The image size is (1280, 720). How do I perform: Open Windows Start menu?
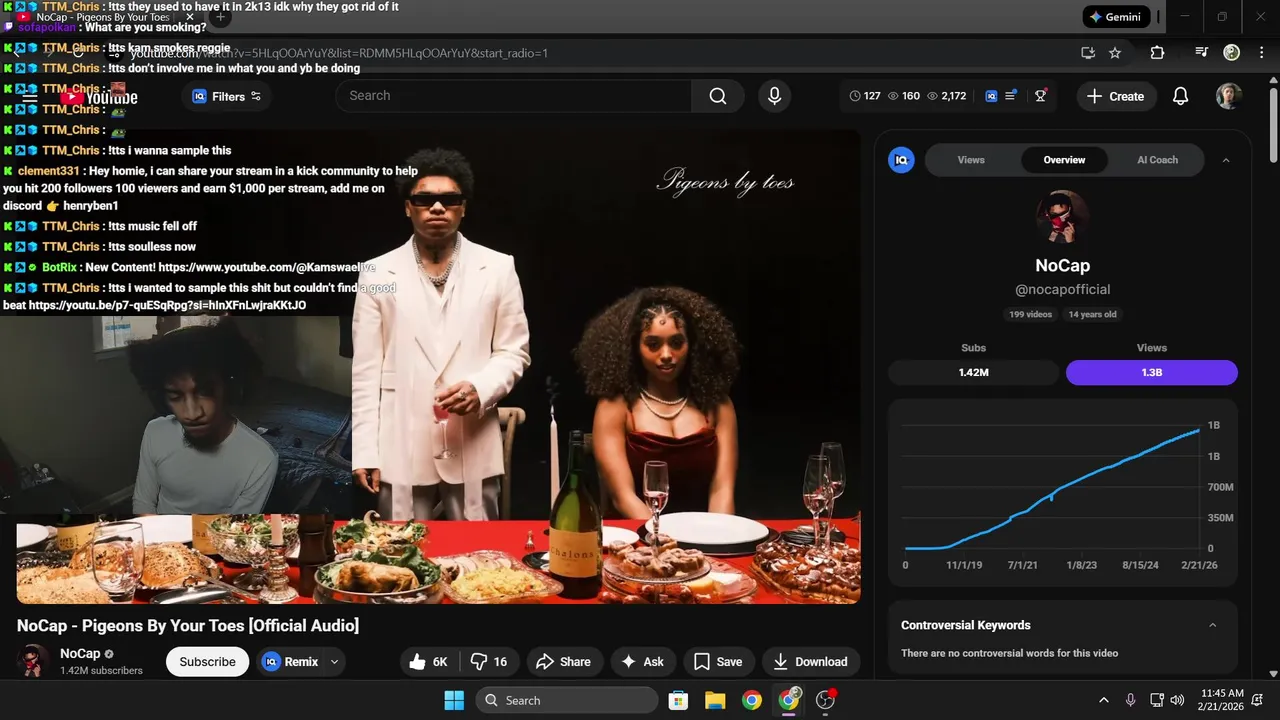[454, 700]
